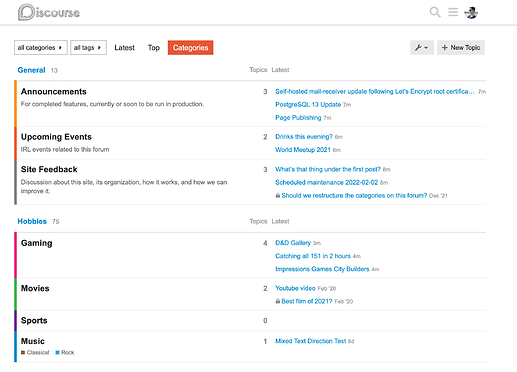Open the Movies category
Image resolution: width=517 pixels, height=372 pixels.
[35, 288]
